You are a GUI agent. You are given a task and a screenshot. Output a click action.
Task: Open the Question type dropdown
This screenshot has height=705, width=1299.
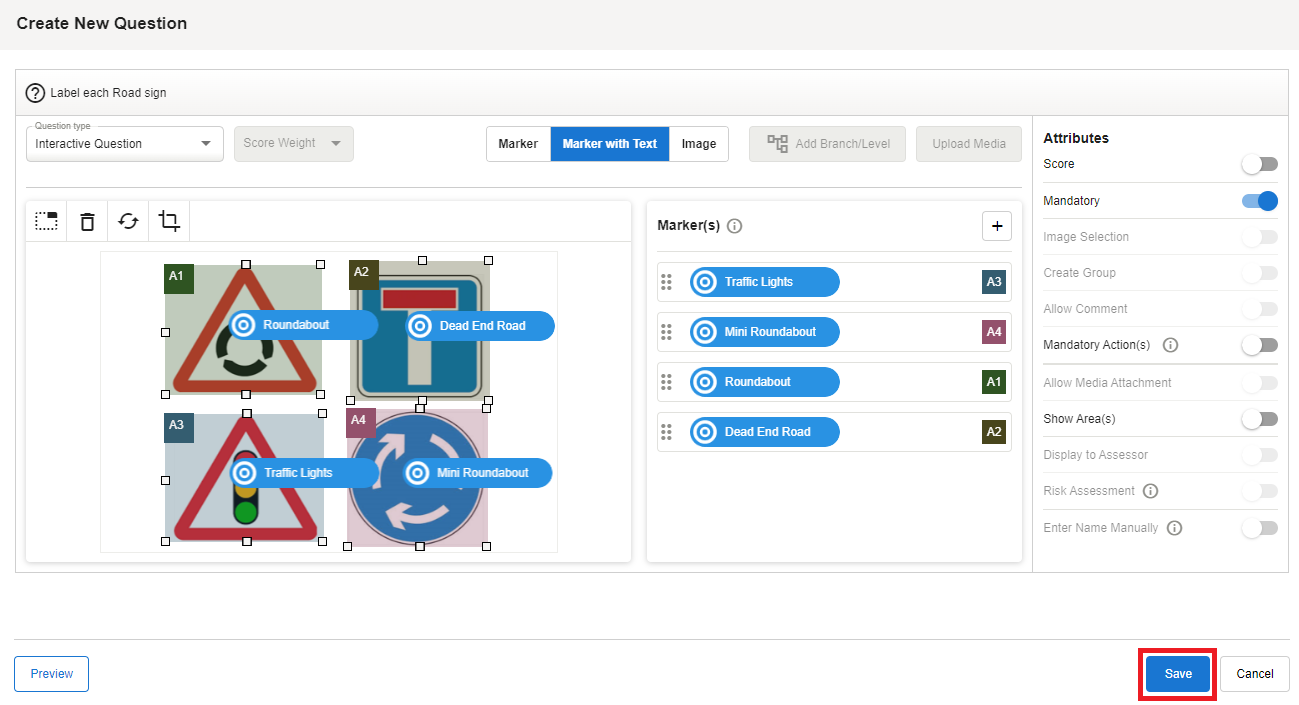point(125,144)
